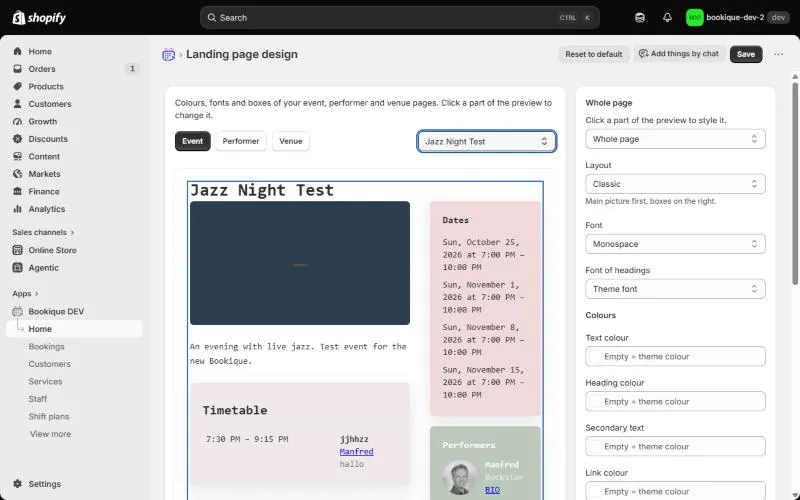Click the Heading colour input field
This screenshot has height=500, width=800.
tap(675, 402)
